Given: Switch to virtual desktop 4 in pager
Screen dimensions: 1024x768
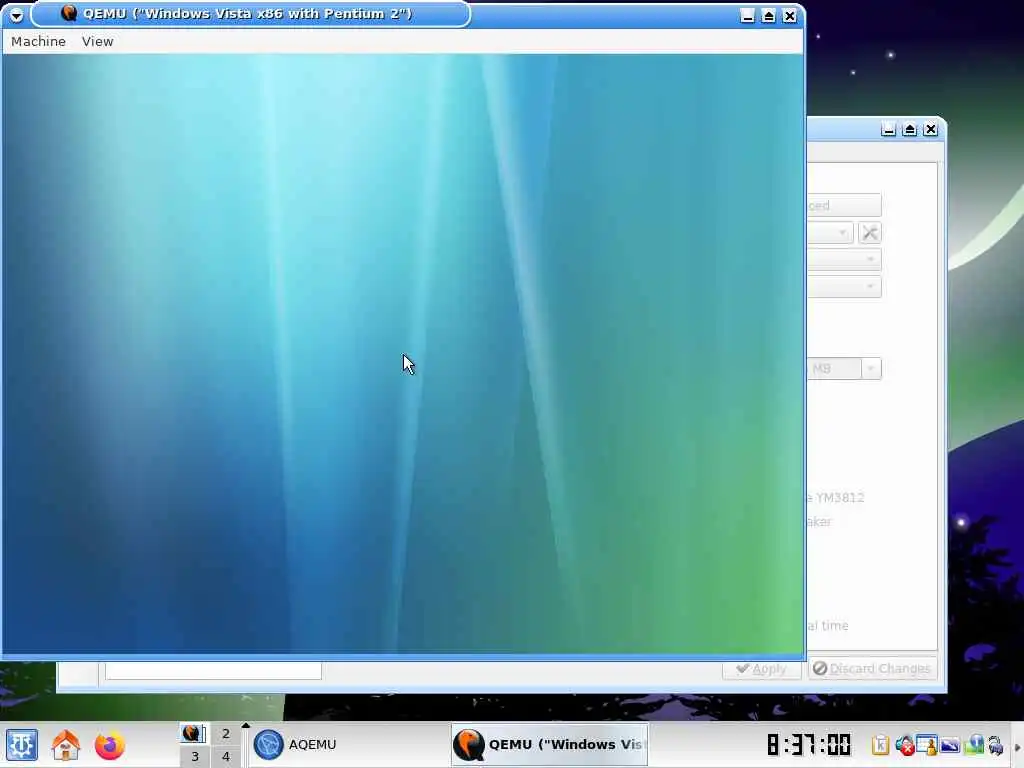Looking at the screenshot, I should 226,756.
